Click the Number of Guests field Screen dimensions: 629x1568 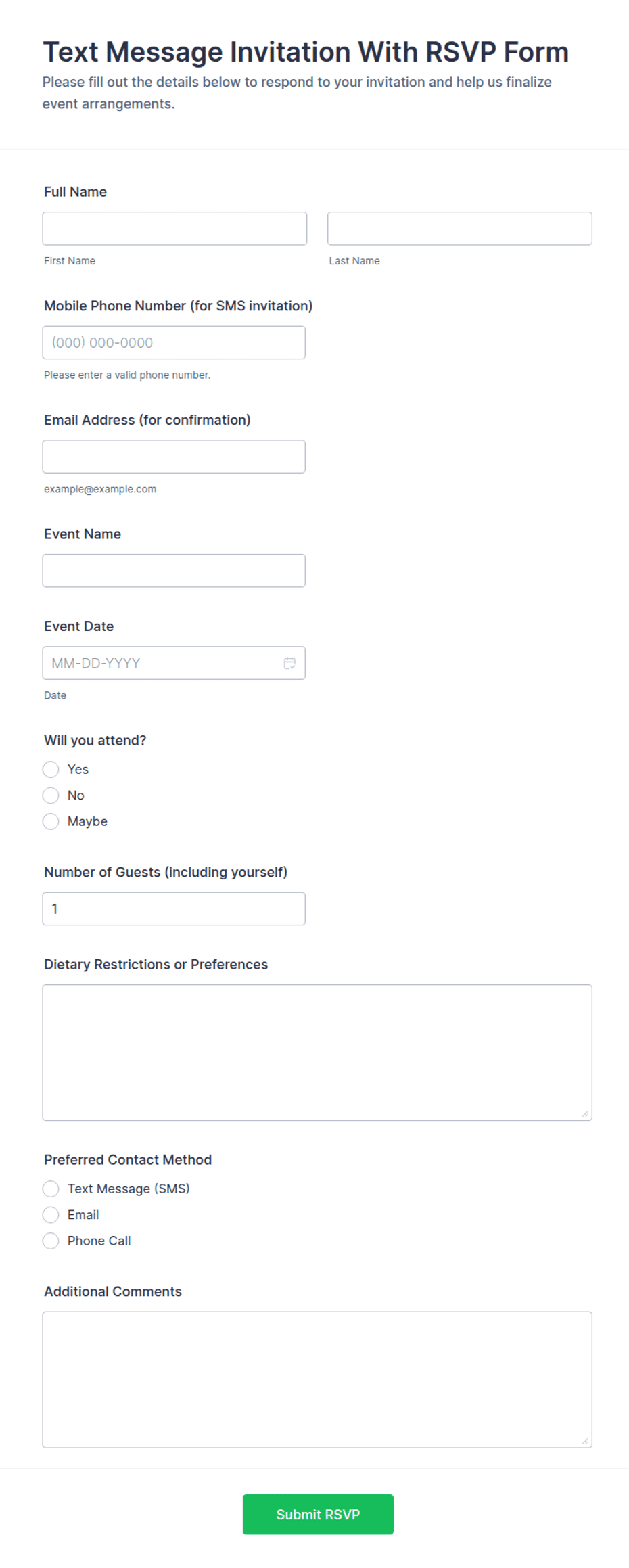[x=174, y=908]
